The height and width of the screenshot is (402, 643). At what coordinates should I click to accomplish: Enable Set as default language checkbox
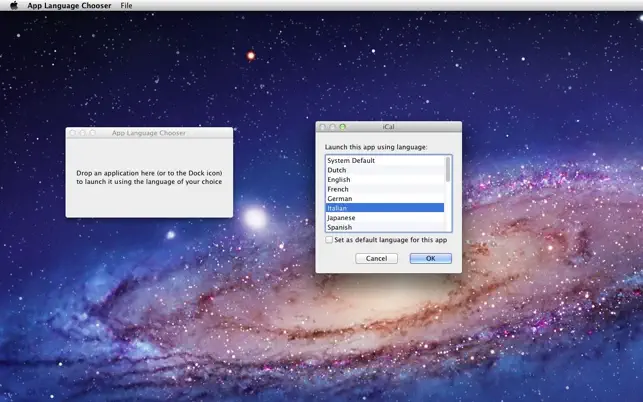(x=329, y=240)
